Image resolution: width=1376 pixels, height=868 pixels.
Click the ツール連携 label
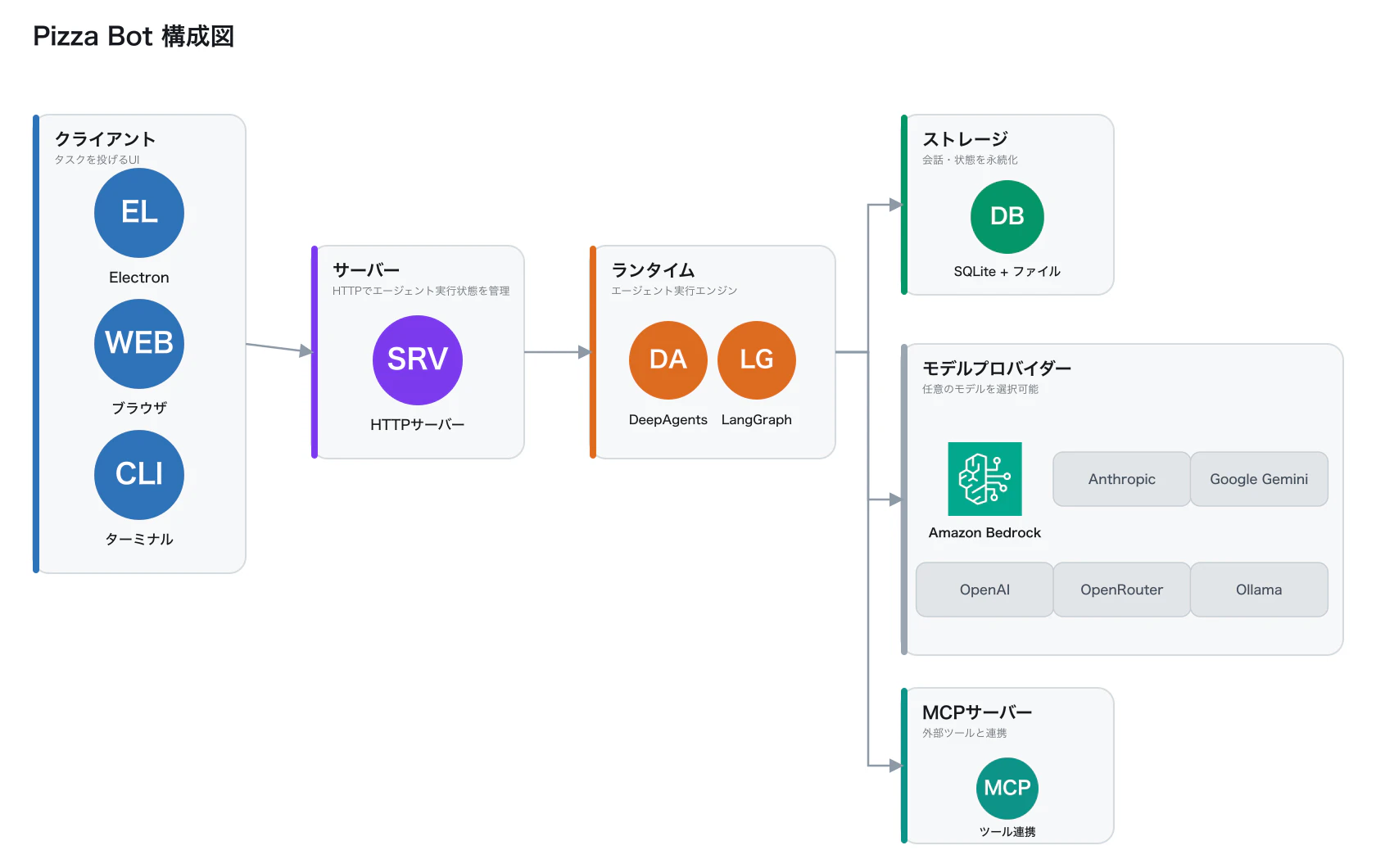(1007, 831)
